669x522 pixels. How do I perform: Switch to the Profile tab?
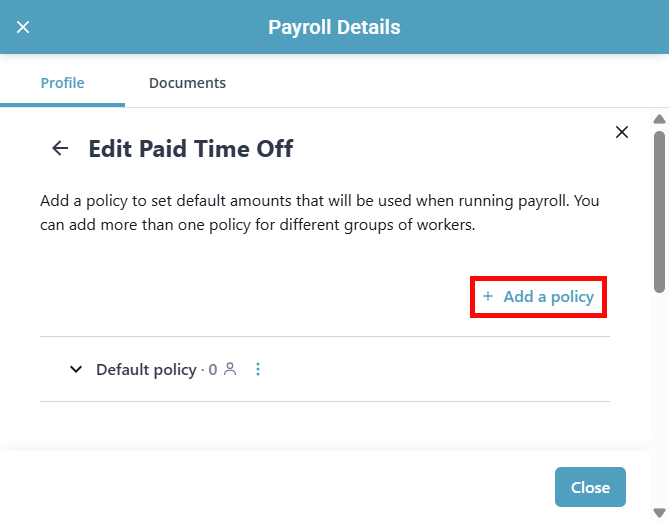click(x=62, y=83)
